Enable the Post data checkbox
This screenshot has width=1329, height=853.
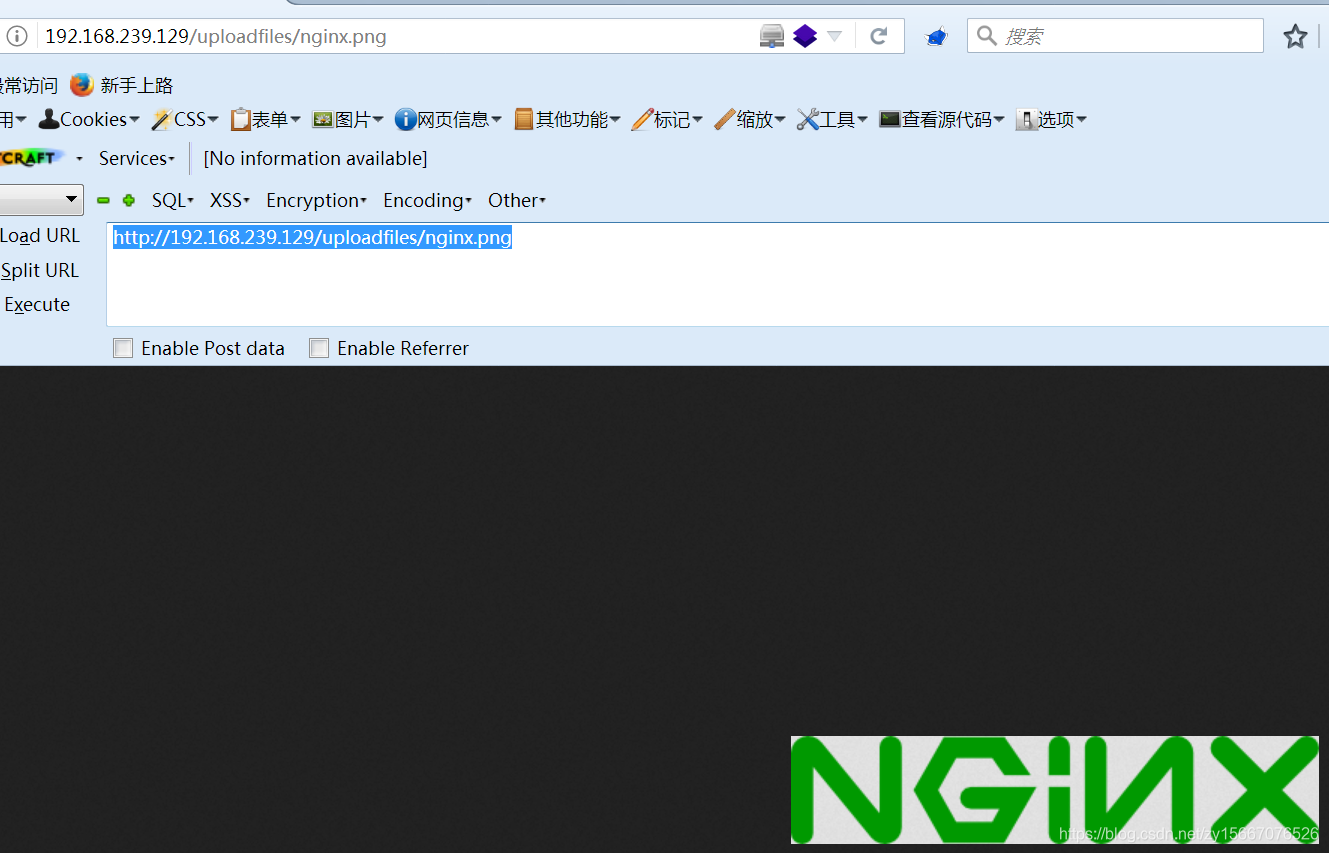point(123,348)
